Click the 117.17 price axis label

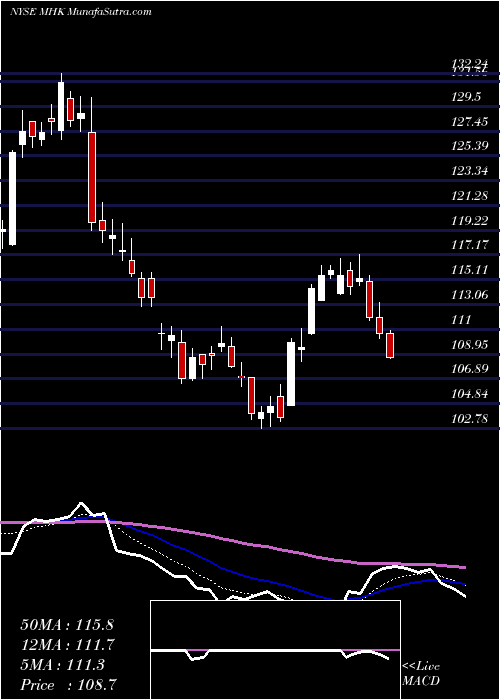[468, 245]
